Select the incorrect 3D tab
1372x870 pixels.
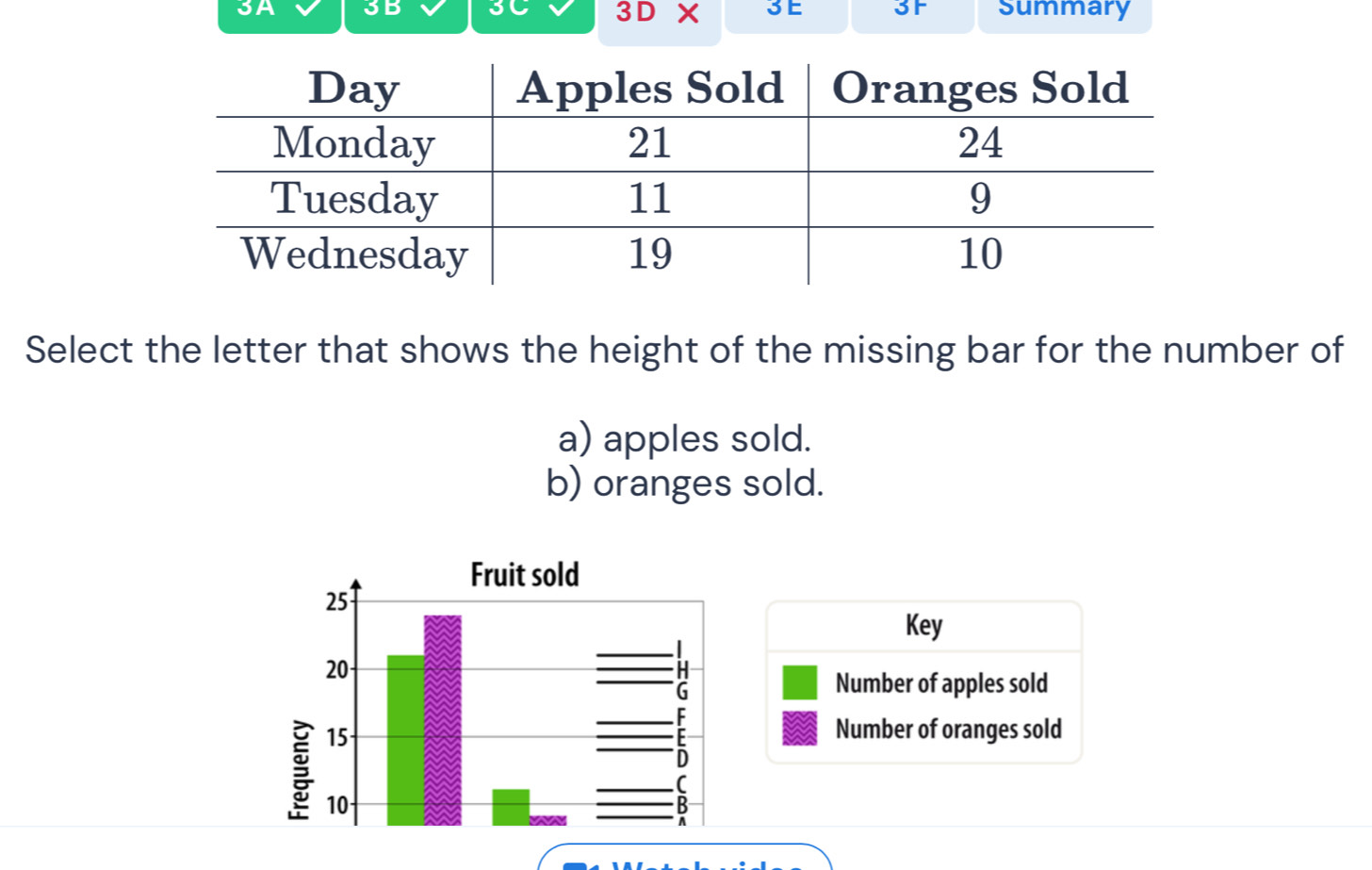[659, 15]
